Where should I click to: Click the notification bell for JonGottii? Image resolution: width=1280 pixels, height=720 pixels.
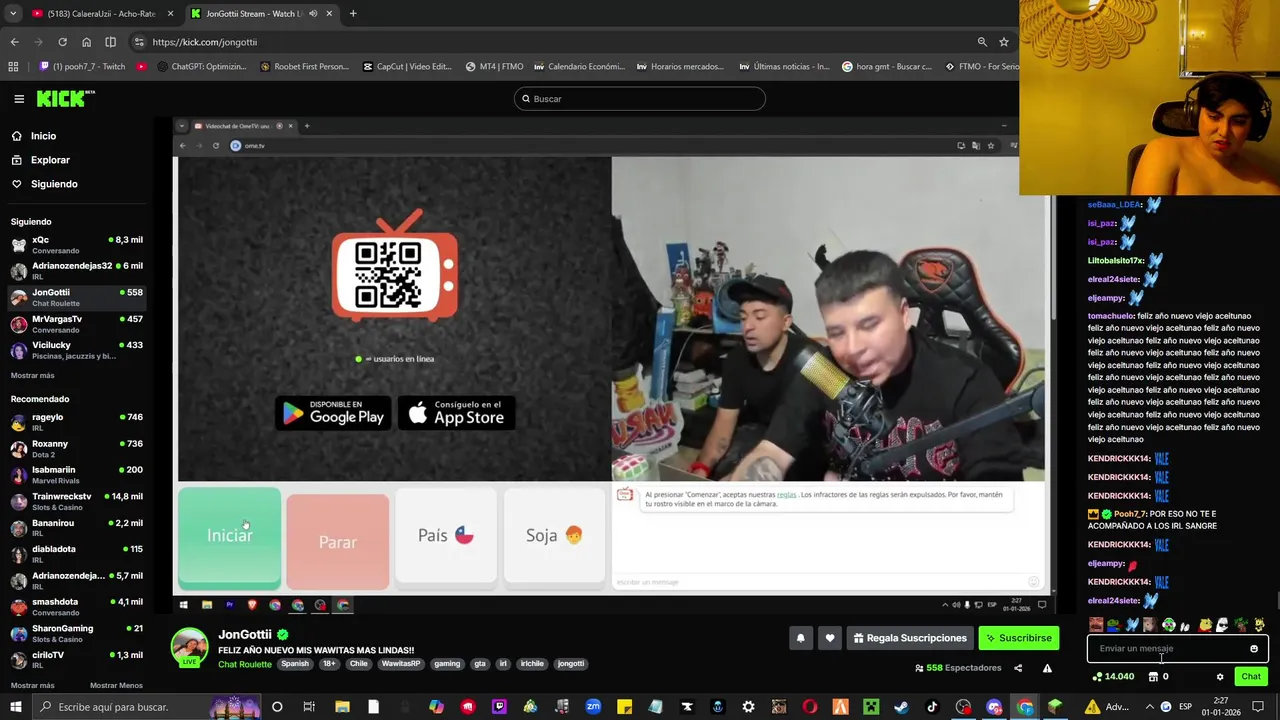(800, 638)
